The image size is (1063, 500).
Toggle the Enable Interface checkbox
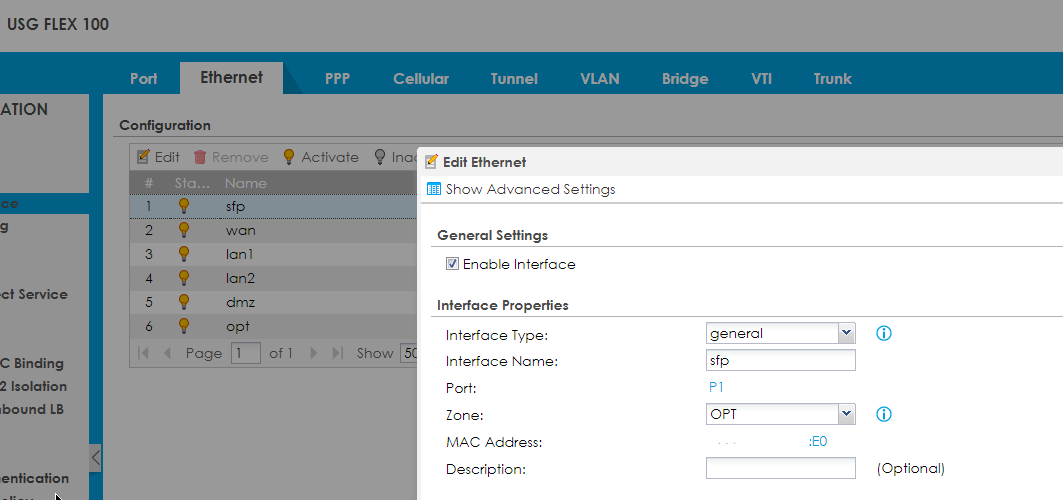point(453,265)
